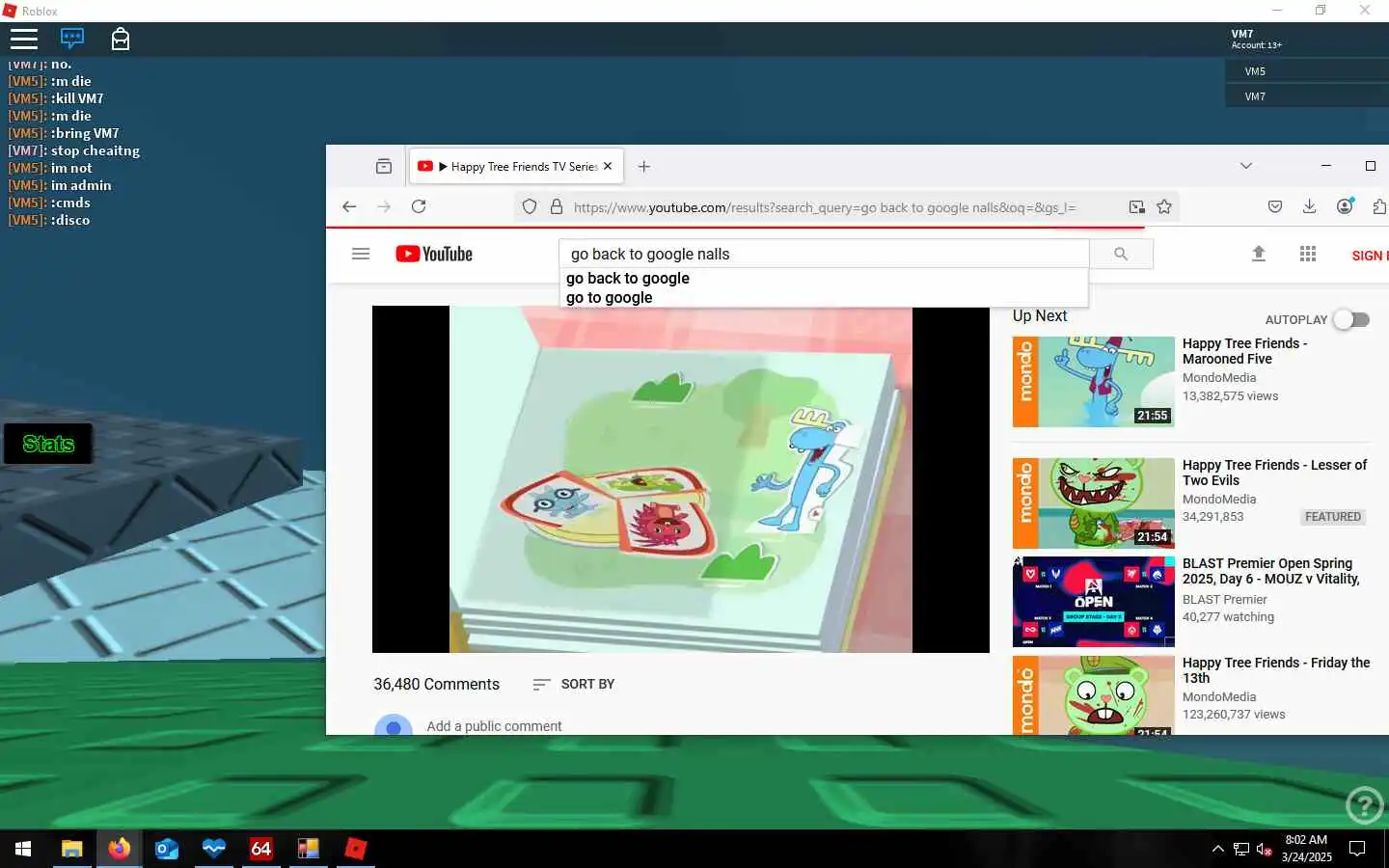Upload a video on YouTube
Screen dimensions: 1389x868
coord(1259,254)
